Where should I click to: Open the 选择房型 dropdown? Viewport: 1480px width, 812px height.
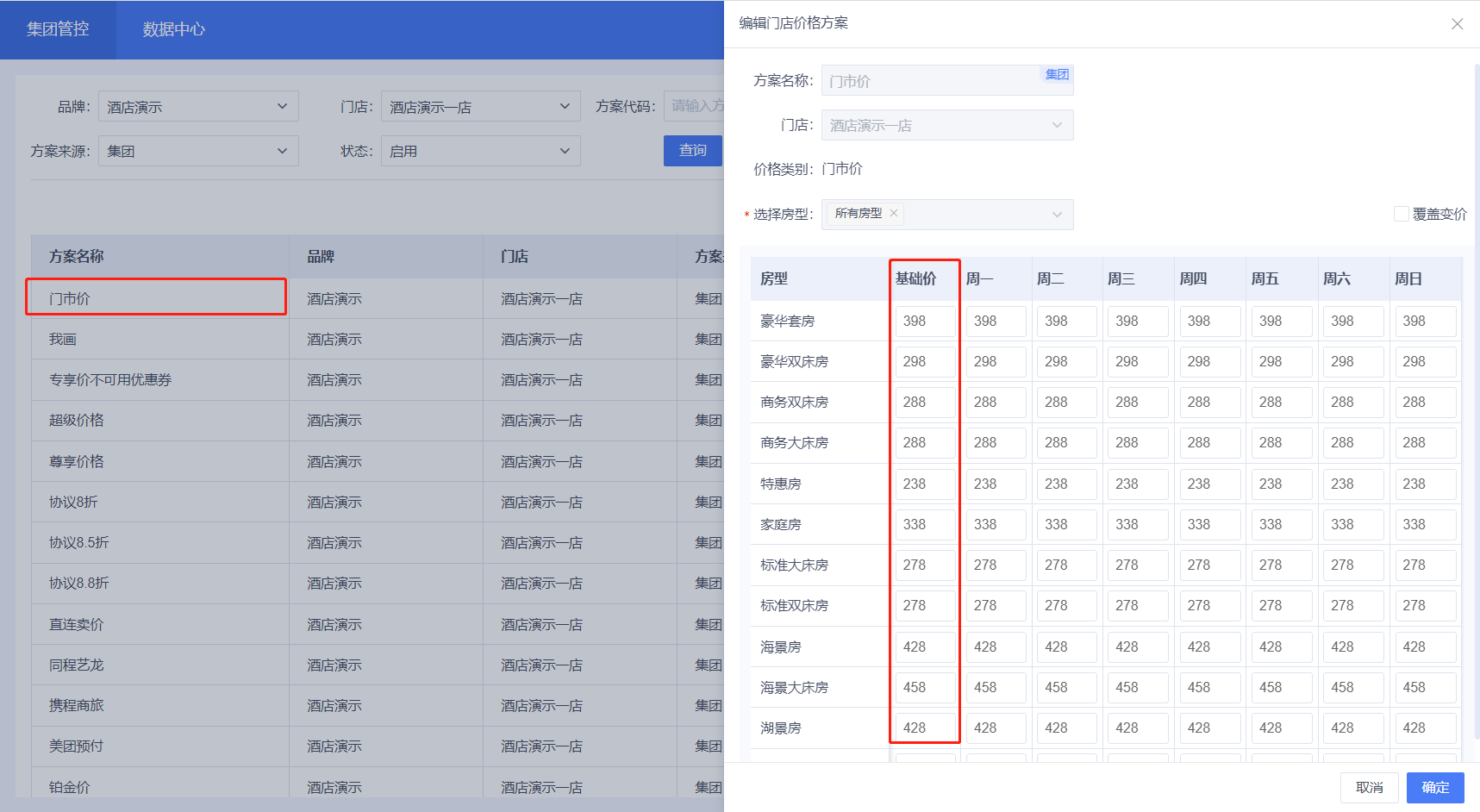pyautogui.click(x=947, y=215)
